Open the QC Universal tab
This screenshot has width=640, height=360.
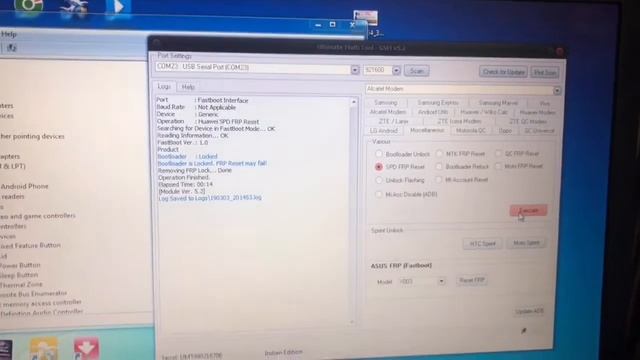539,131
